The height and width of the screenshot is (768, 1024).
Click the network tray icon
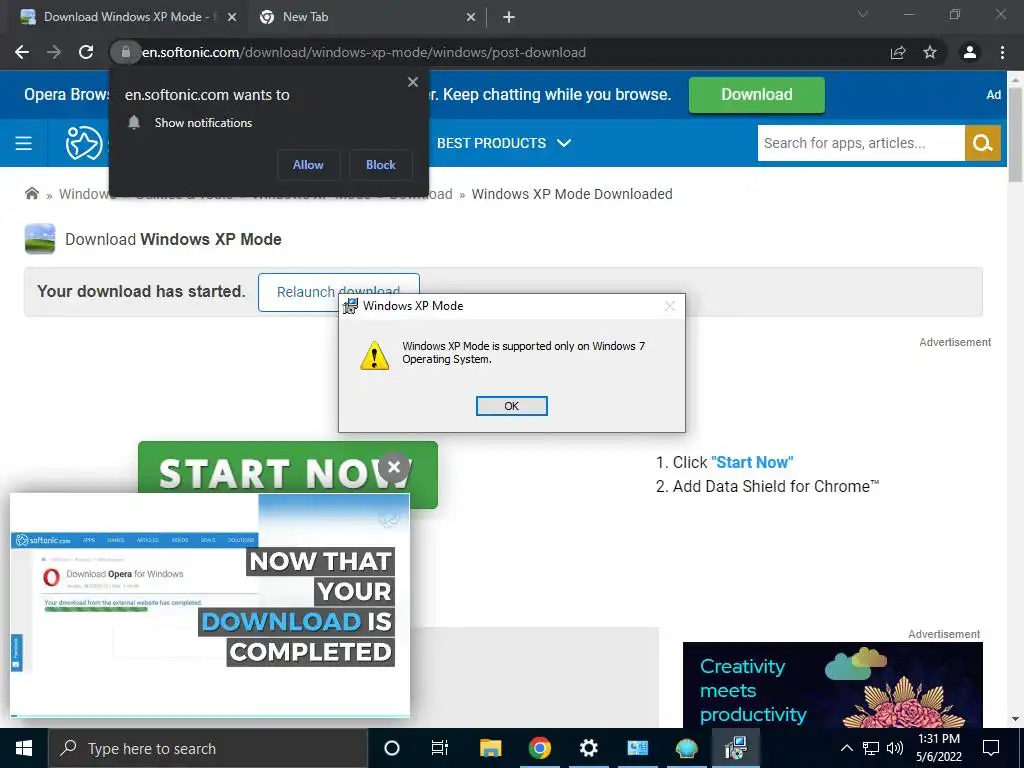point(871,748)
